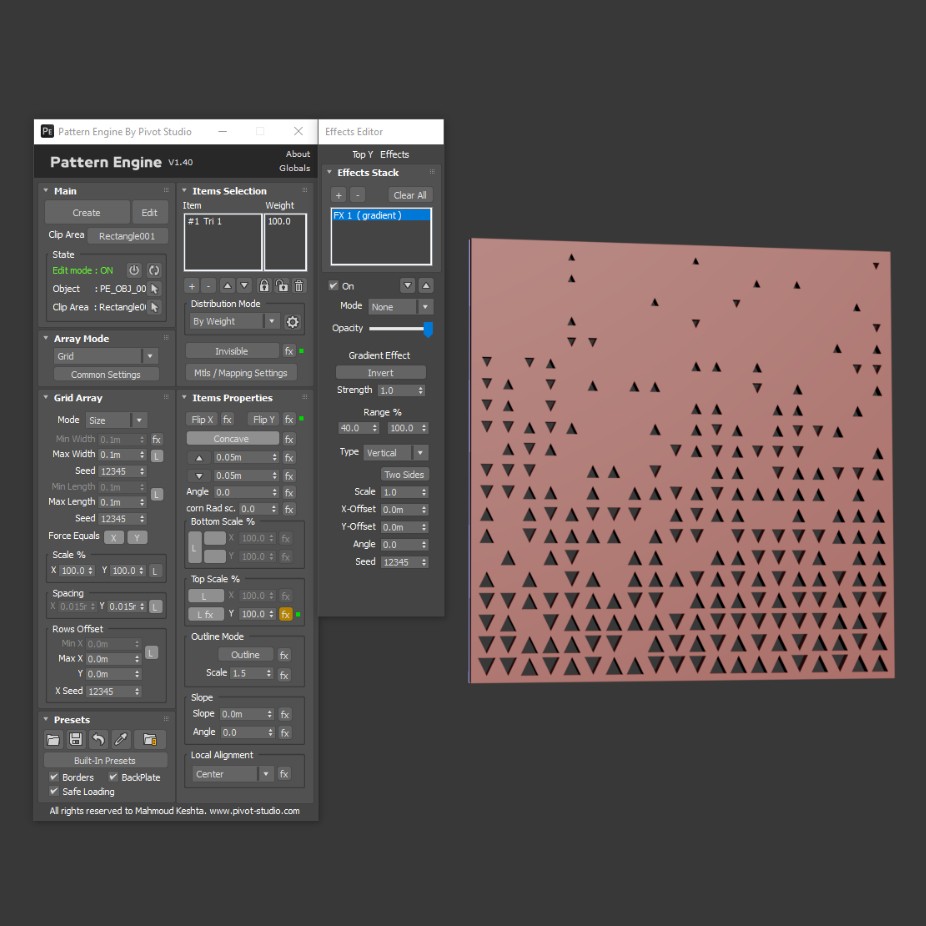Delete item with the trash can icon
The image size is (926, 926).
tap(299, 286)
